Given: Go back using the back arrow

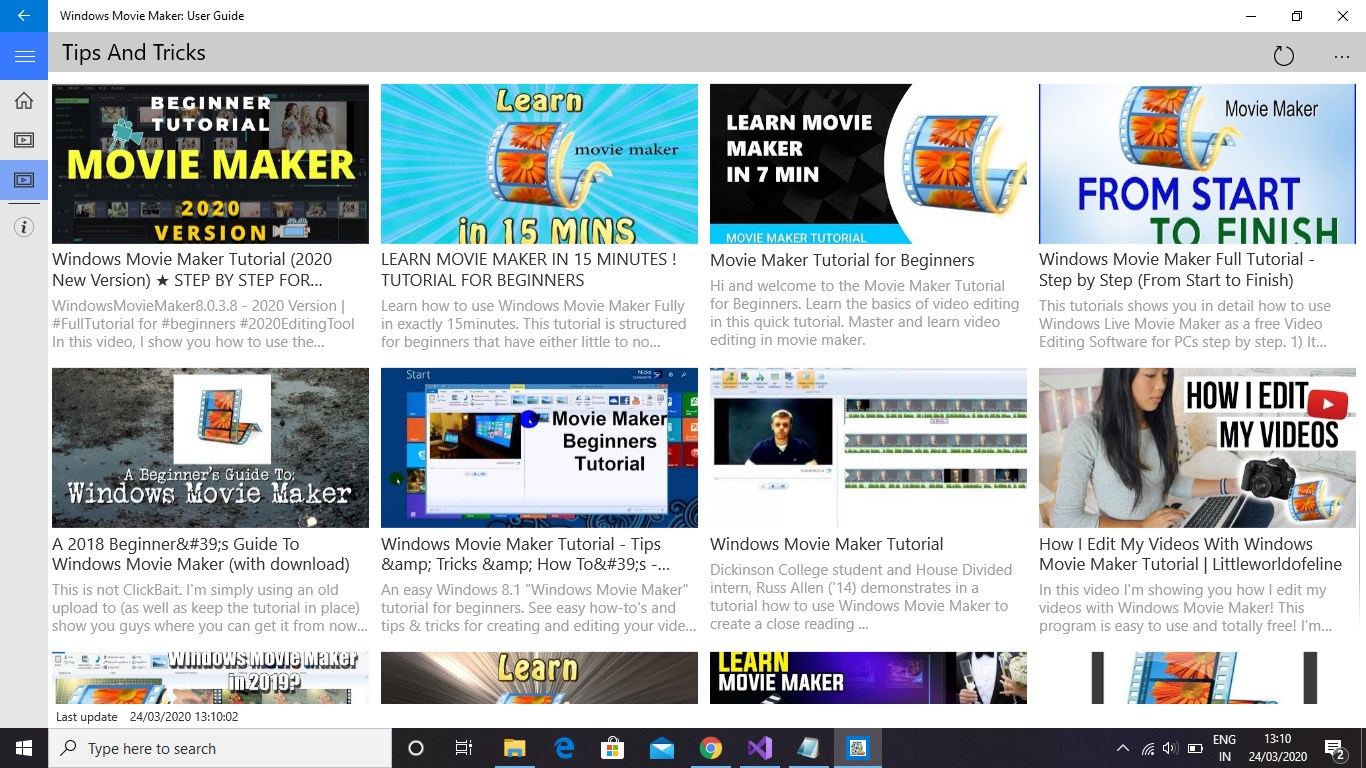Looking at the screenshot, I should point(24,16).
